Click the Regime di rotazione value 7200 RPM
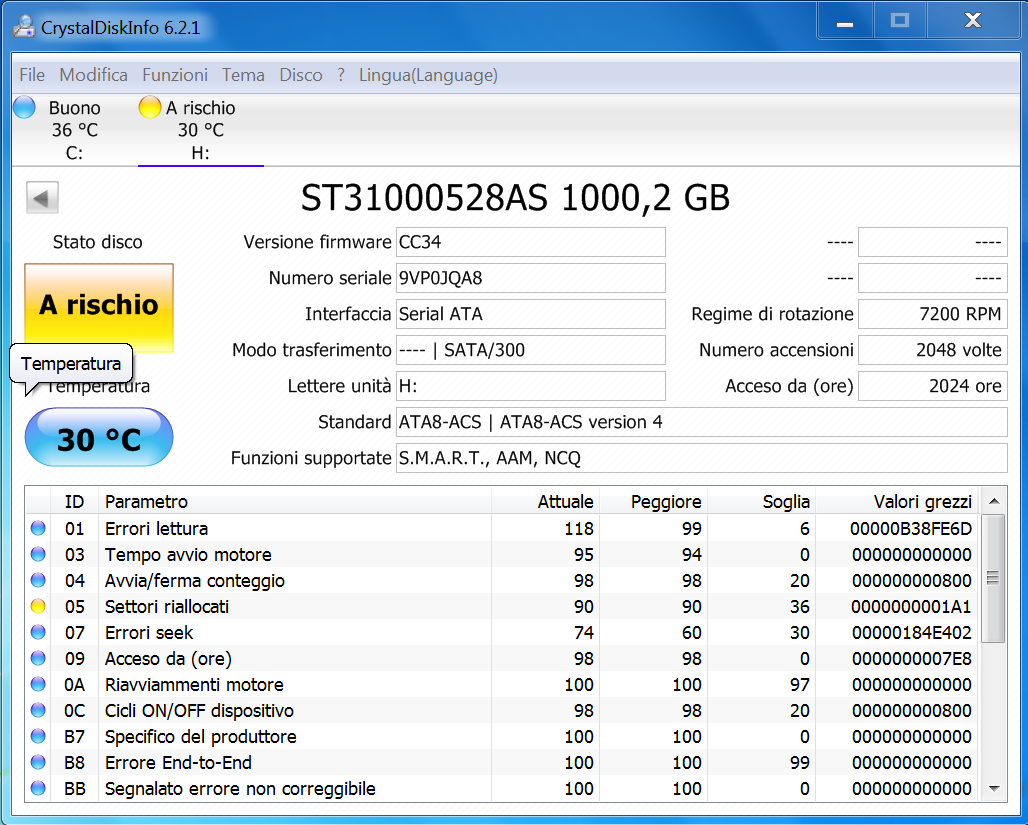Image resolution: width=1028 pixels, height=825 pixels. [x=933, y=314]
